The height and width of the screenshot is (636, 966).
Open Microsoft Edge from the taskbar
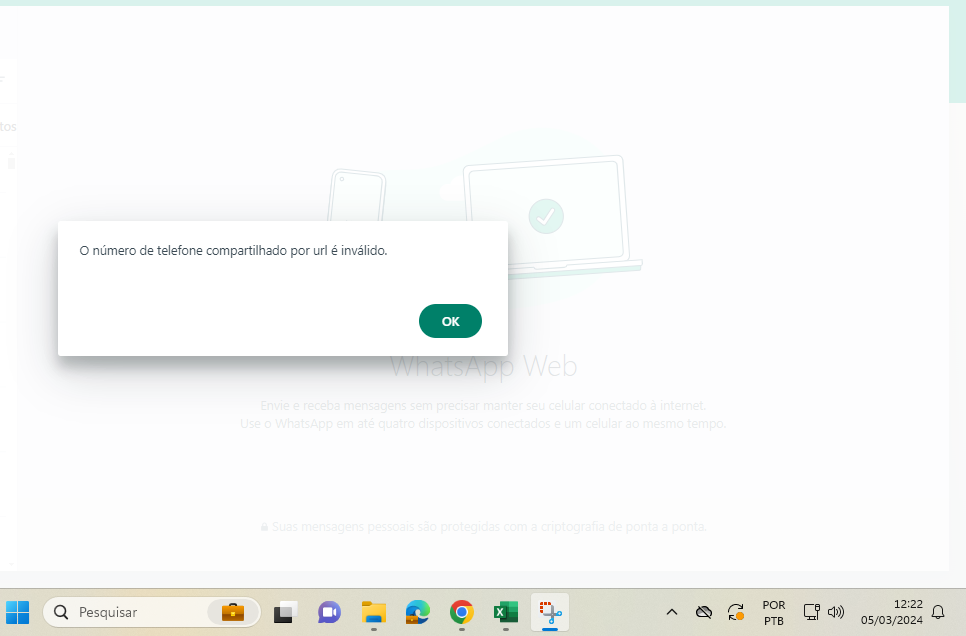[x=418, y=612]
